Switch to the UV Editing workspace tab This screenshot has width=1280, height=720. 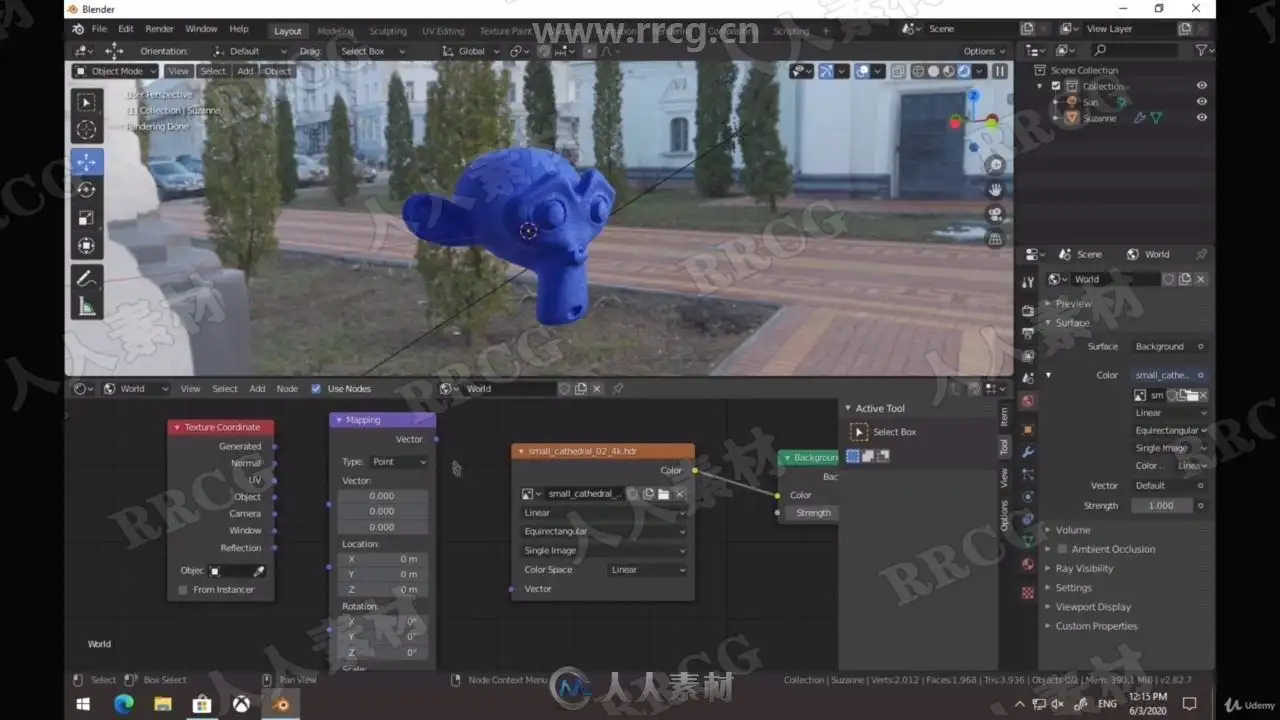click(x=443, y=31)
